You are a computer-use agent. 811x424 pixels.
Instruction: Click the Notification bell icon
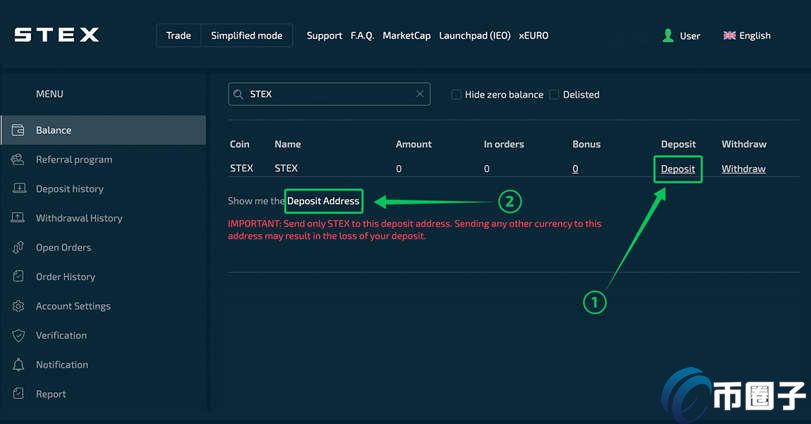coord(18,365)
